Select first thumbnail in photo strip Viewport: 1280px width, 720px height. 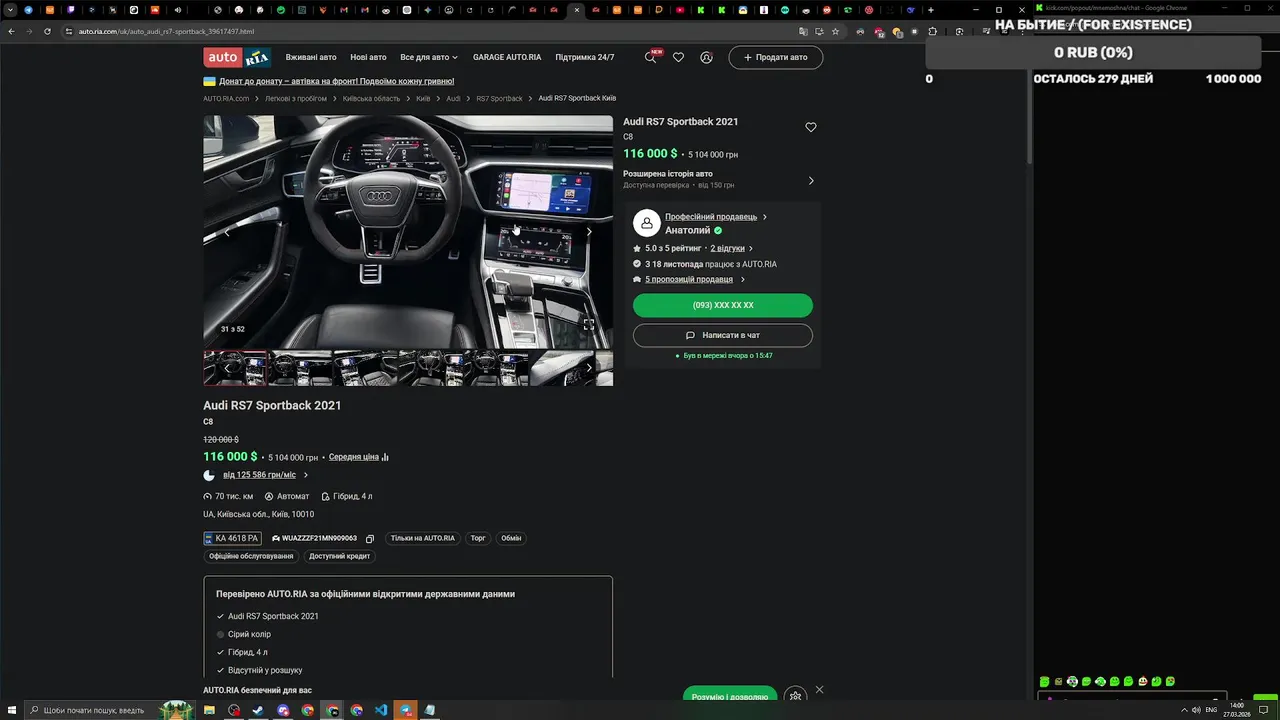tap(235, 367)
